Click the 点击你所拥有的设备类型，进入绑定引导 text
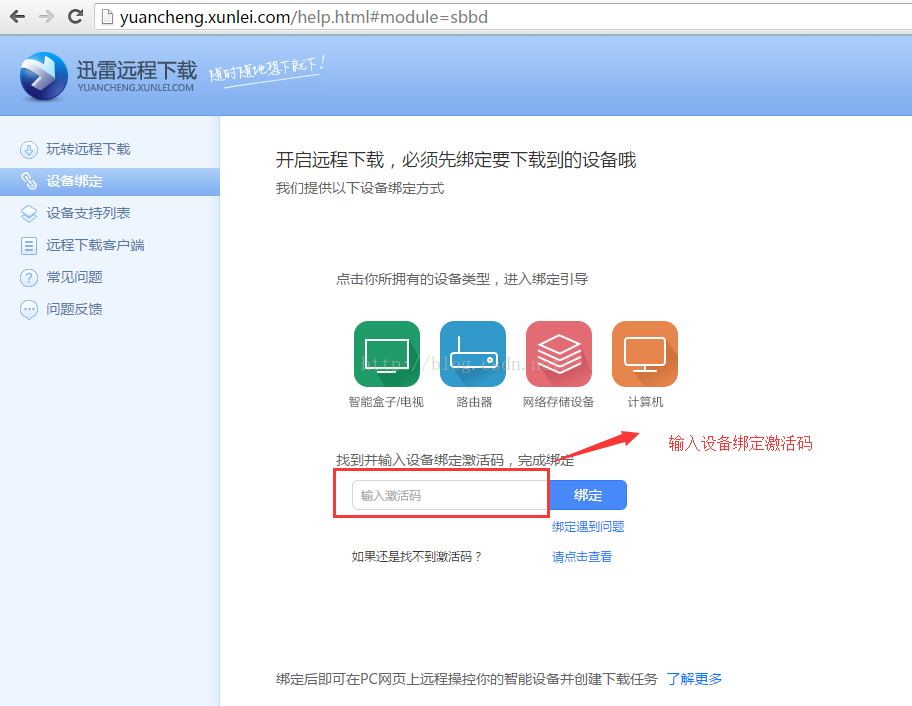912x706 pixels. 462,279
